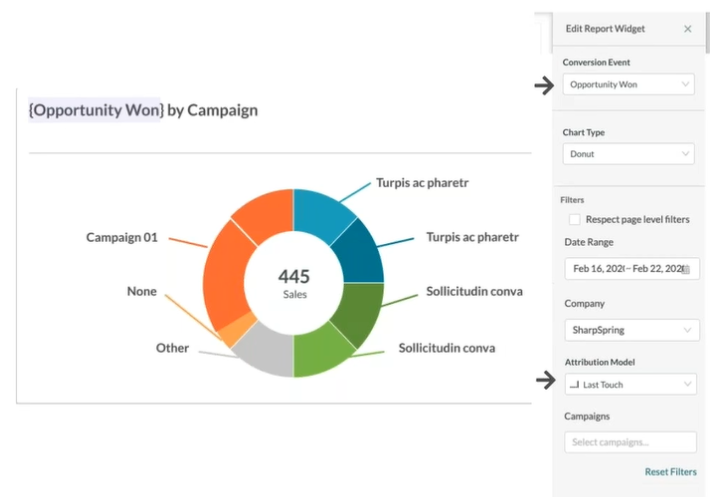The height and width of the screenshot is (497, 710).
Task: Open the Company dropdown showing SharpSpring
Action: pyautogui.click(x=629, y=330)
